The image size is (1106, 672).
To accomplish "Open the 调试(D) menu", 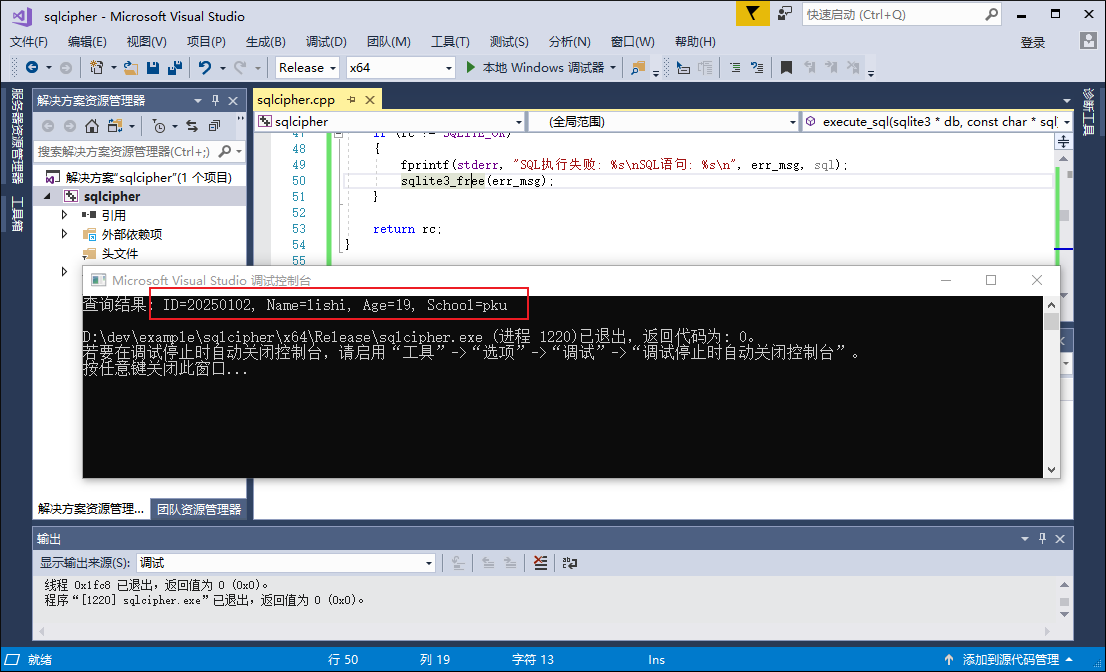I will pyautogui.click(x=326, y=41).
